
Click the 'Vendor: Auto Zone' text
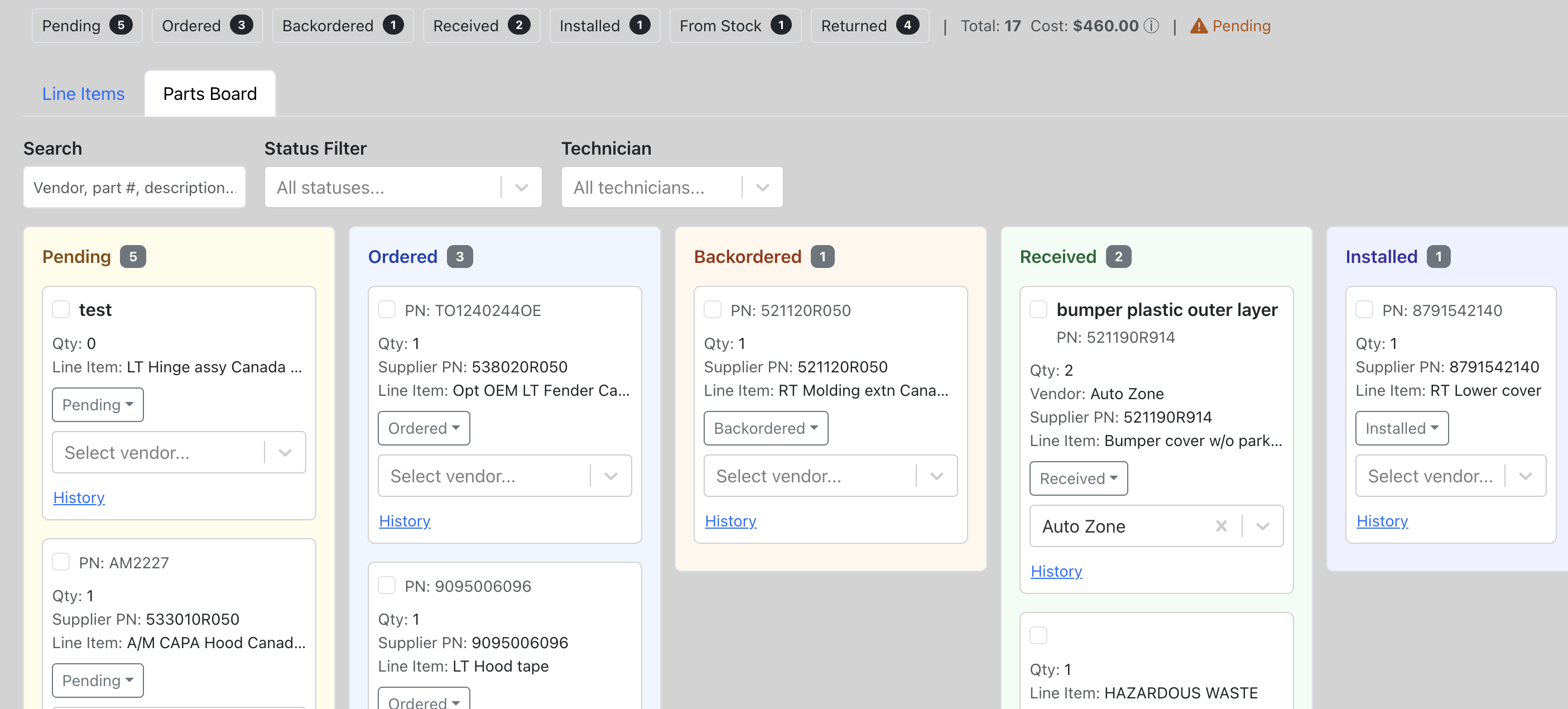1097,394
